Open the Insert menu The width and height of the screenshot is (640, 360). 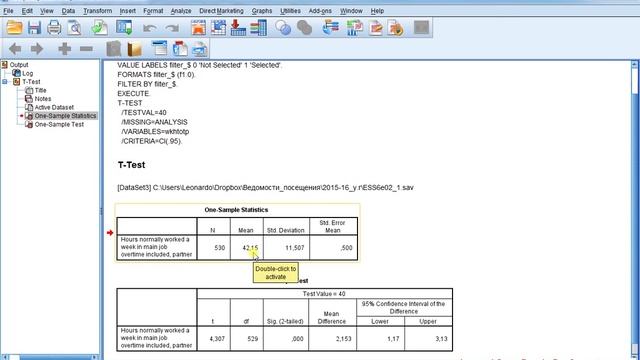click(x=128, y=11)
